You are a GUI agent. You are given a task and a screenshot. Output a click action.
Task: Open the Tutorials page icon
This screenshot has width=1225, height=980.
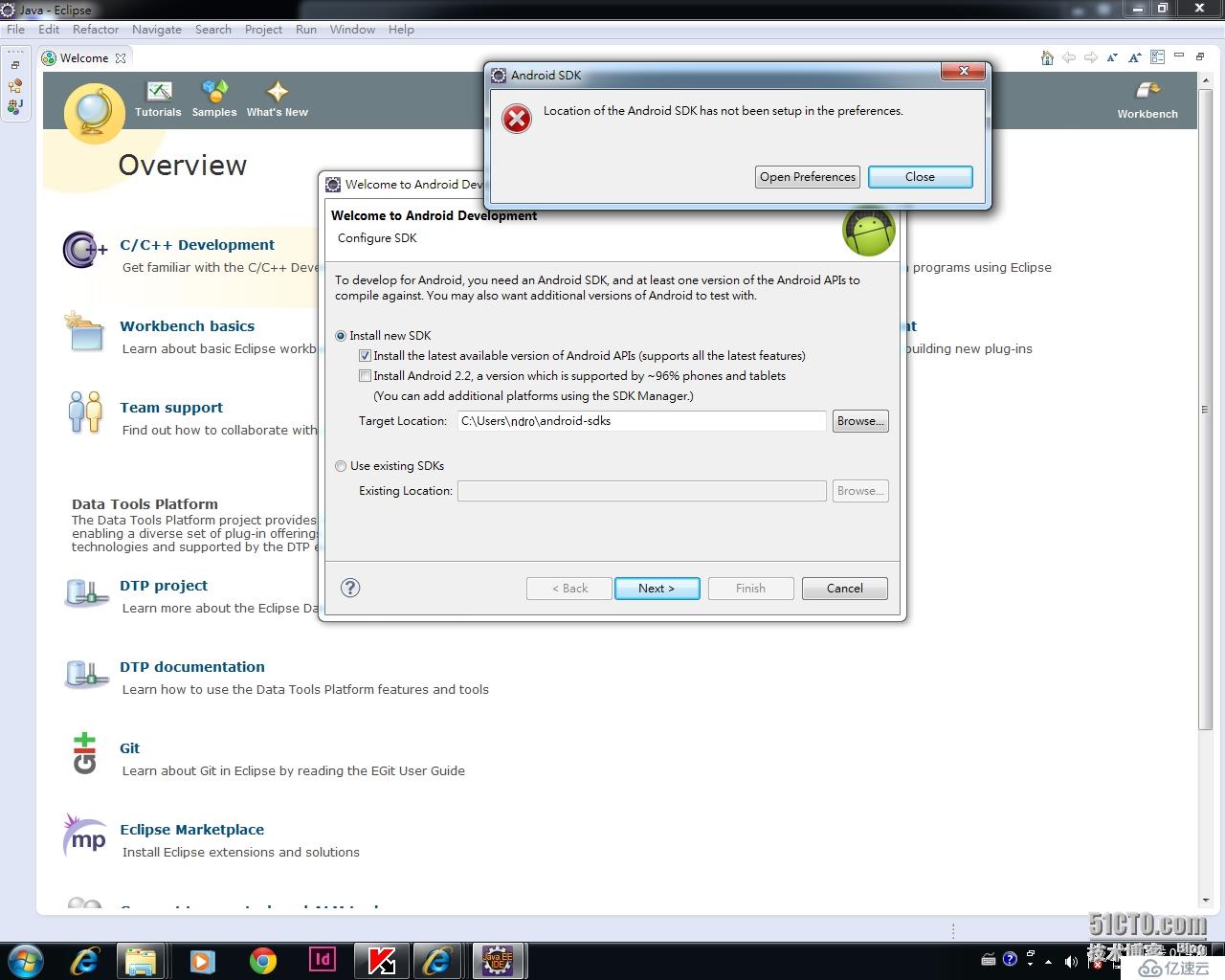coord(159,92)
